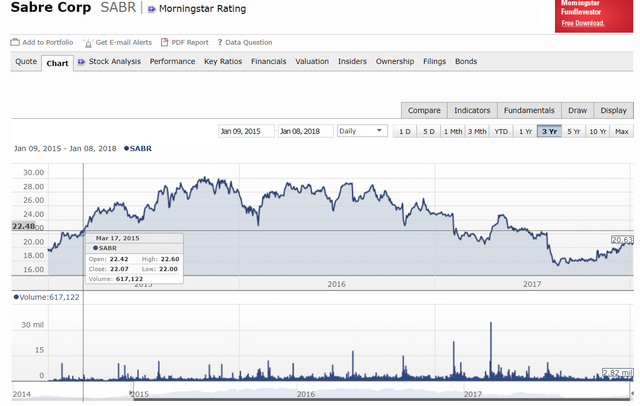Viewport: 640px width, 406px height.
Task: Click the left handle of range slider
Action: click(132, 393)
